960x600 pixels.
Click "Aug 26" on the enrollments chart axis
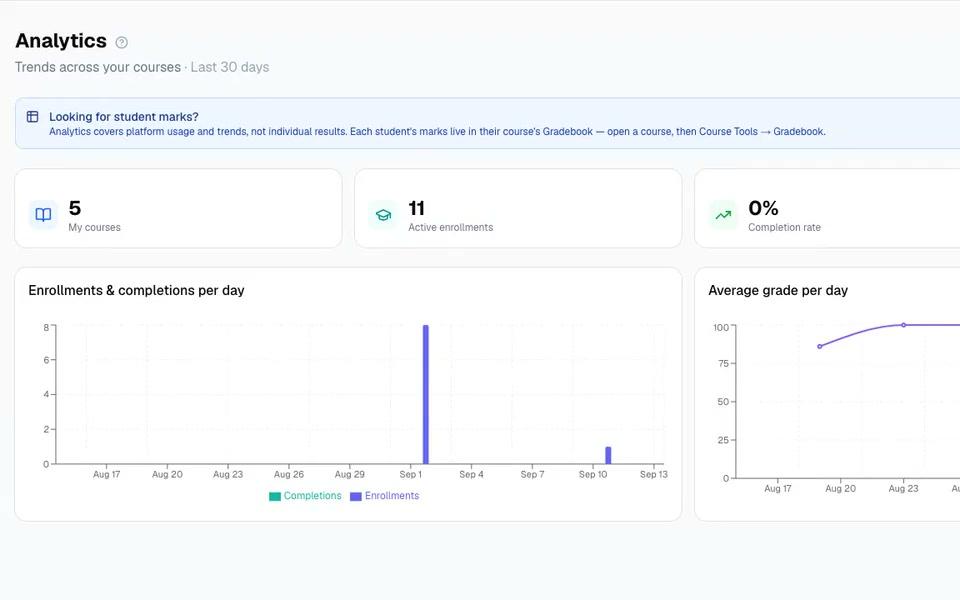289,474
